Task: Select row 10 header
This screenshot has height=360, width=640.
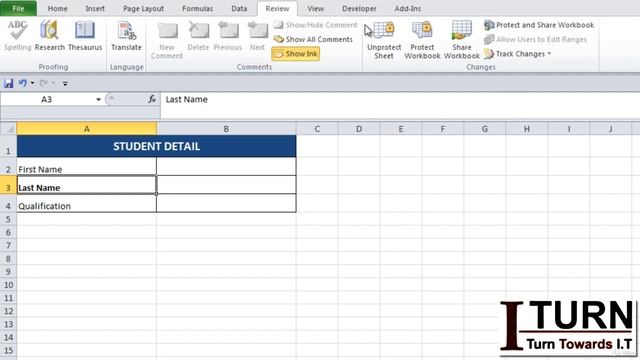Action: (x=8, y=285)
